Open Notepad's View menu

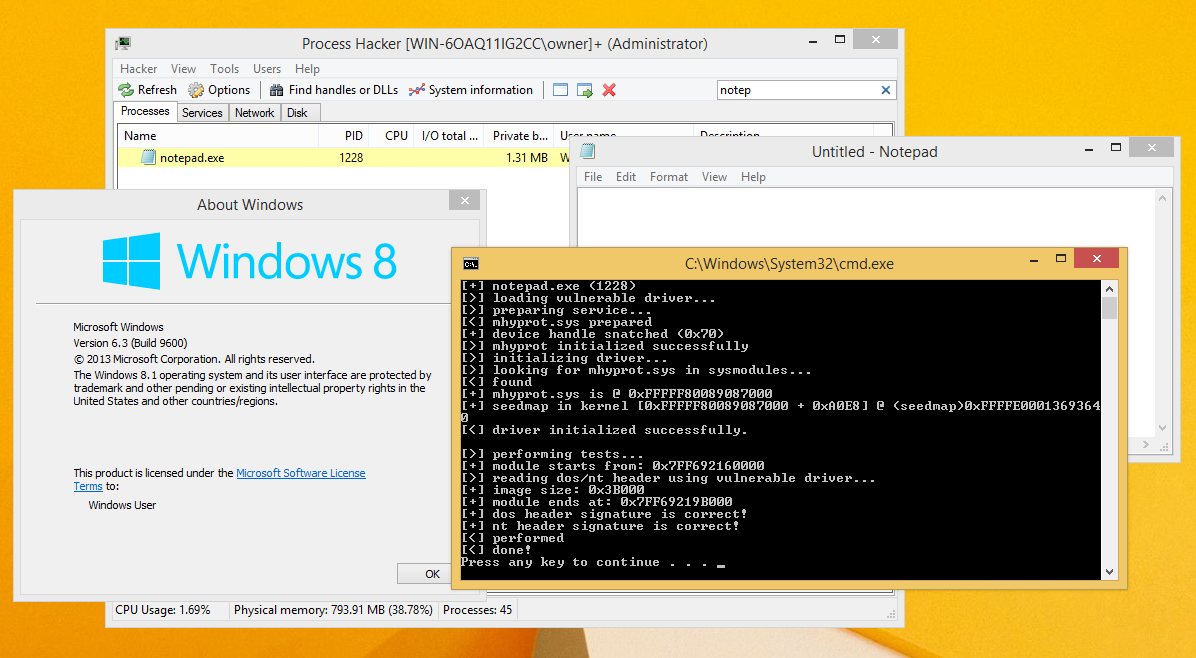714,177
